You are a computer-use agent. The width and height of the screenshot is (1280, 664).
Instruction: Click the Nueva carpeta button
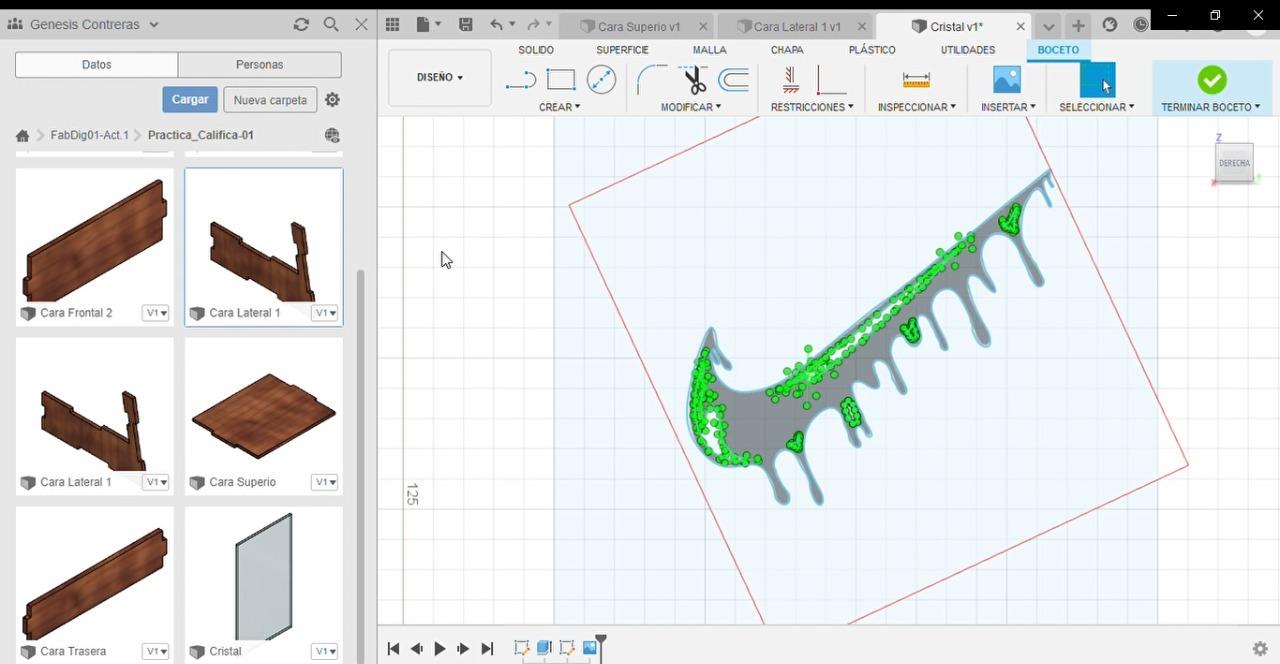pos(270,100)
